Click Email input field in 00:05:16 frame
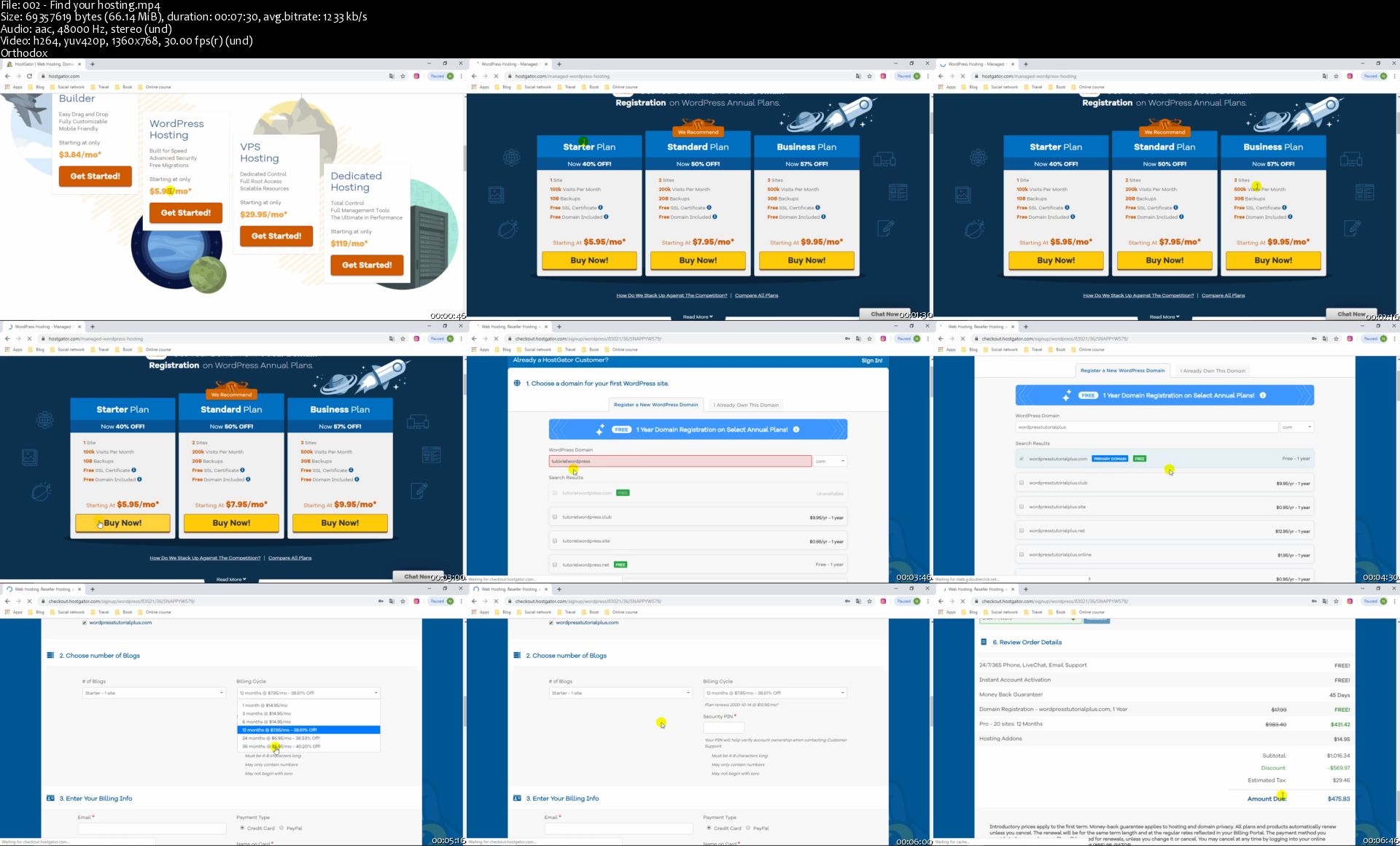Image resolution: width=1400 pixels, height=846 pixels. click(152, 828)
